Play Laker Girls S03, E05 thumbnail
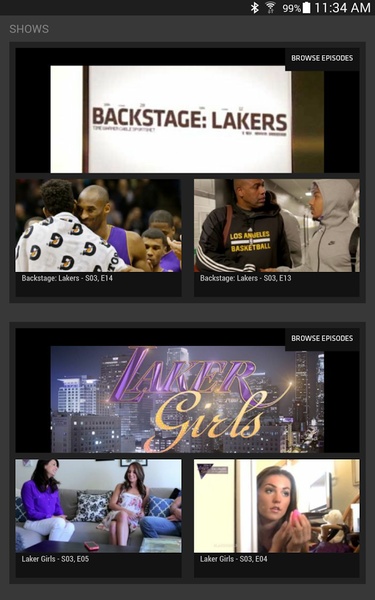The image size is (375, 600). coord(98,506)
